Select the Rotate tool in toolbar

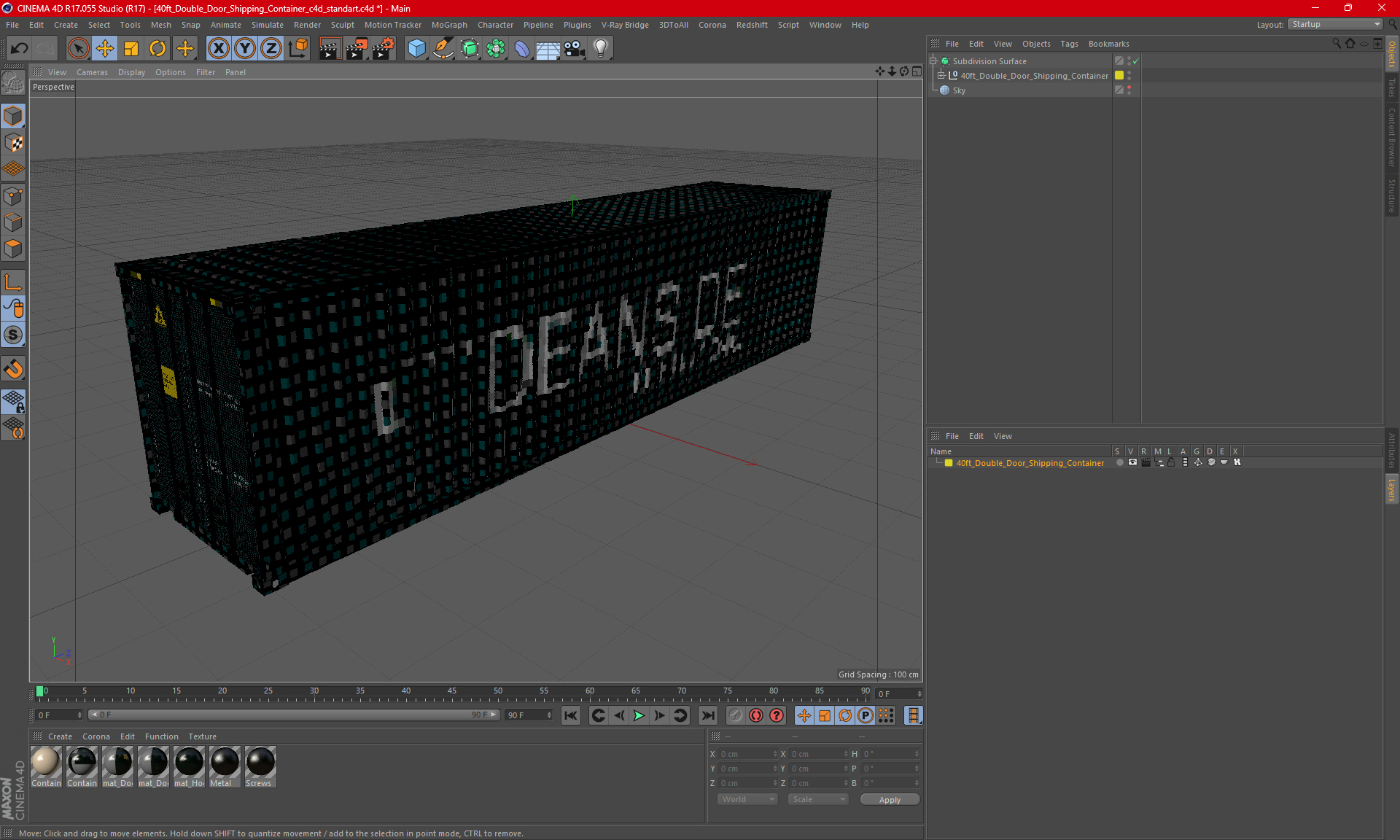click(x=157, y=48)
